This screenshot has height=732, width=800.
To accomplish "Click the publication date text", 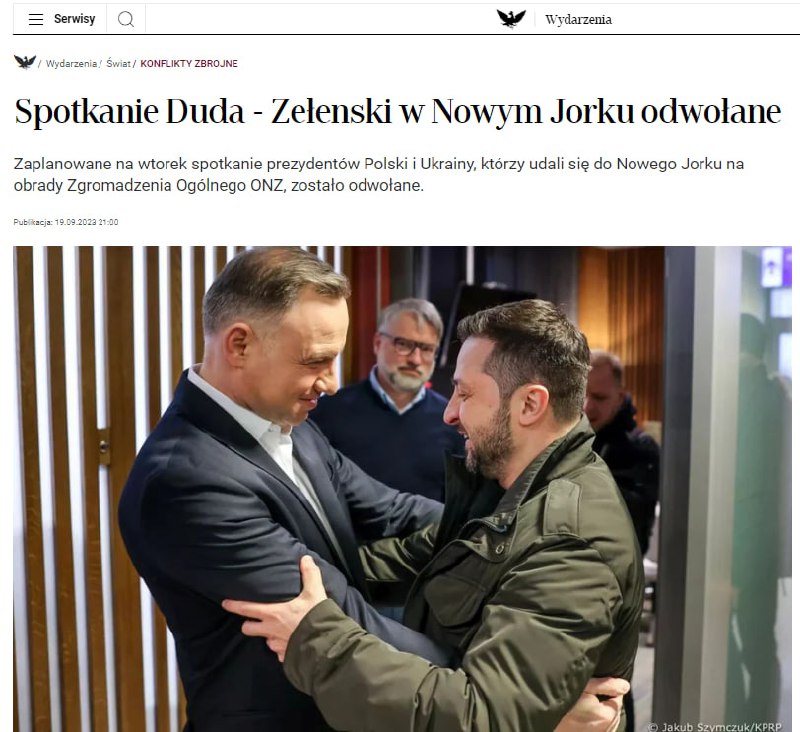I will click(66, 222).
